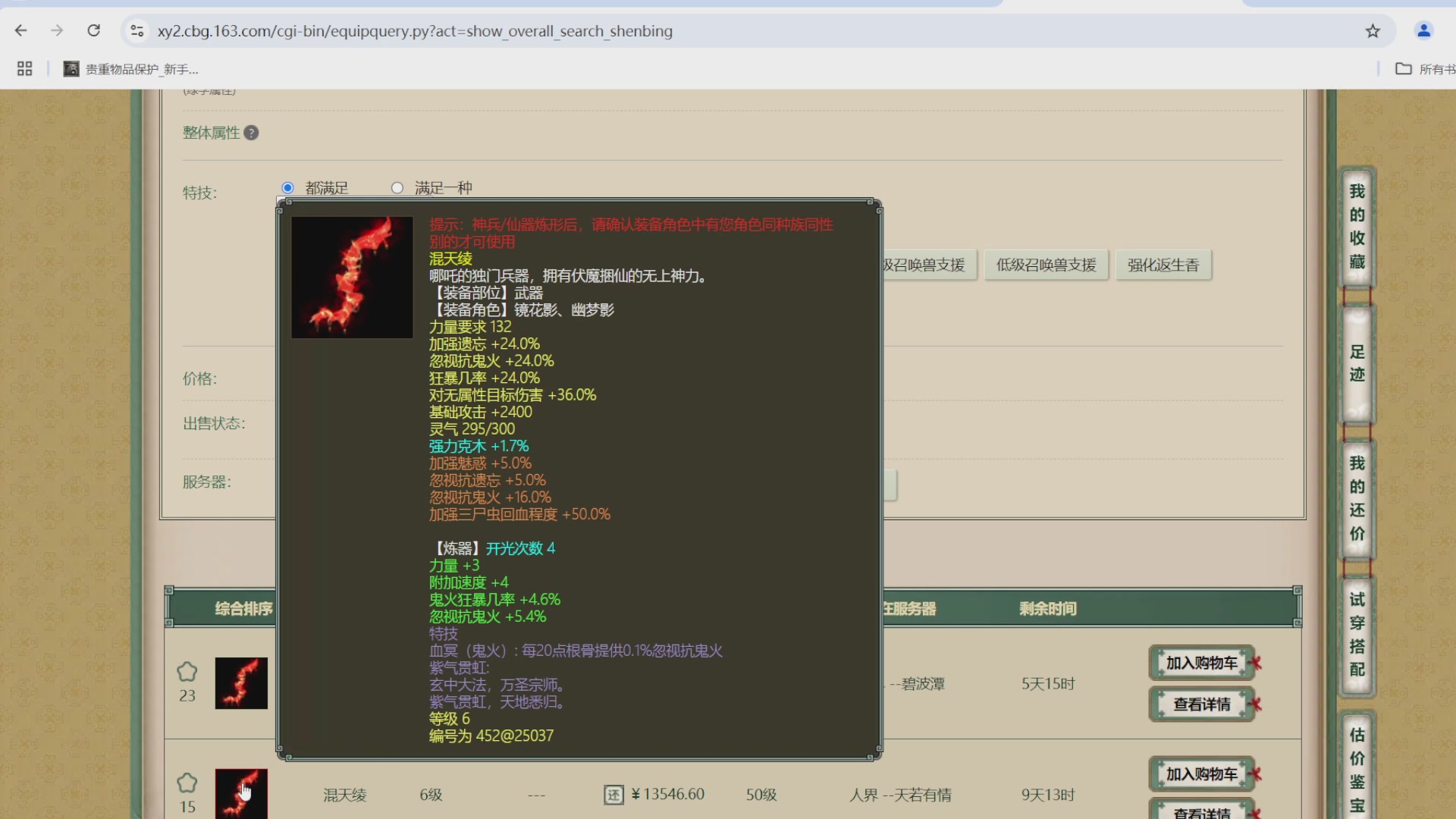The image size is (1456, 819).
Task: View site information icon in address bar
Action: (x=137, y=31)
